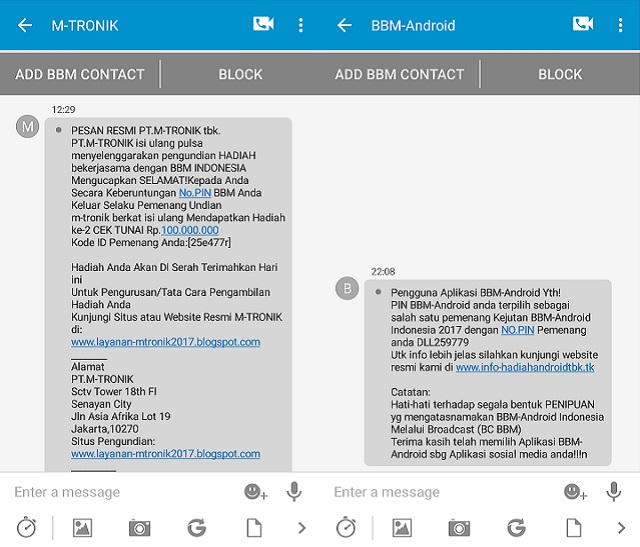Open the camera in the M-TRONIK chat
Image resolution: width=640 pixels, height=547 pixels.
click(x=139, y=528)
